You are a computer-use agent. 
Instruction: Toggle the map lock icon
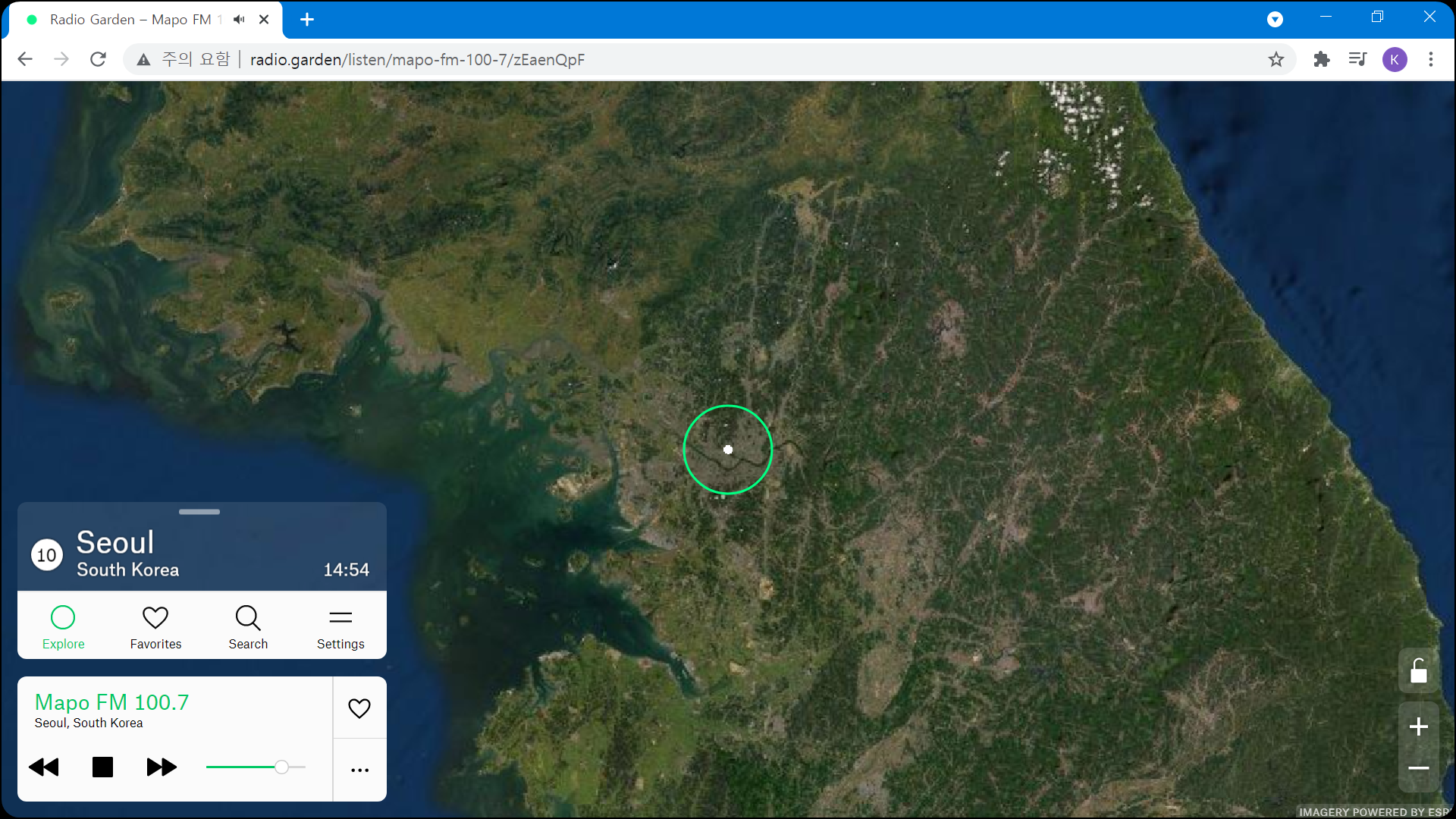coord(1418,671)
